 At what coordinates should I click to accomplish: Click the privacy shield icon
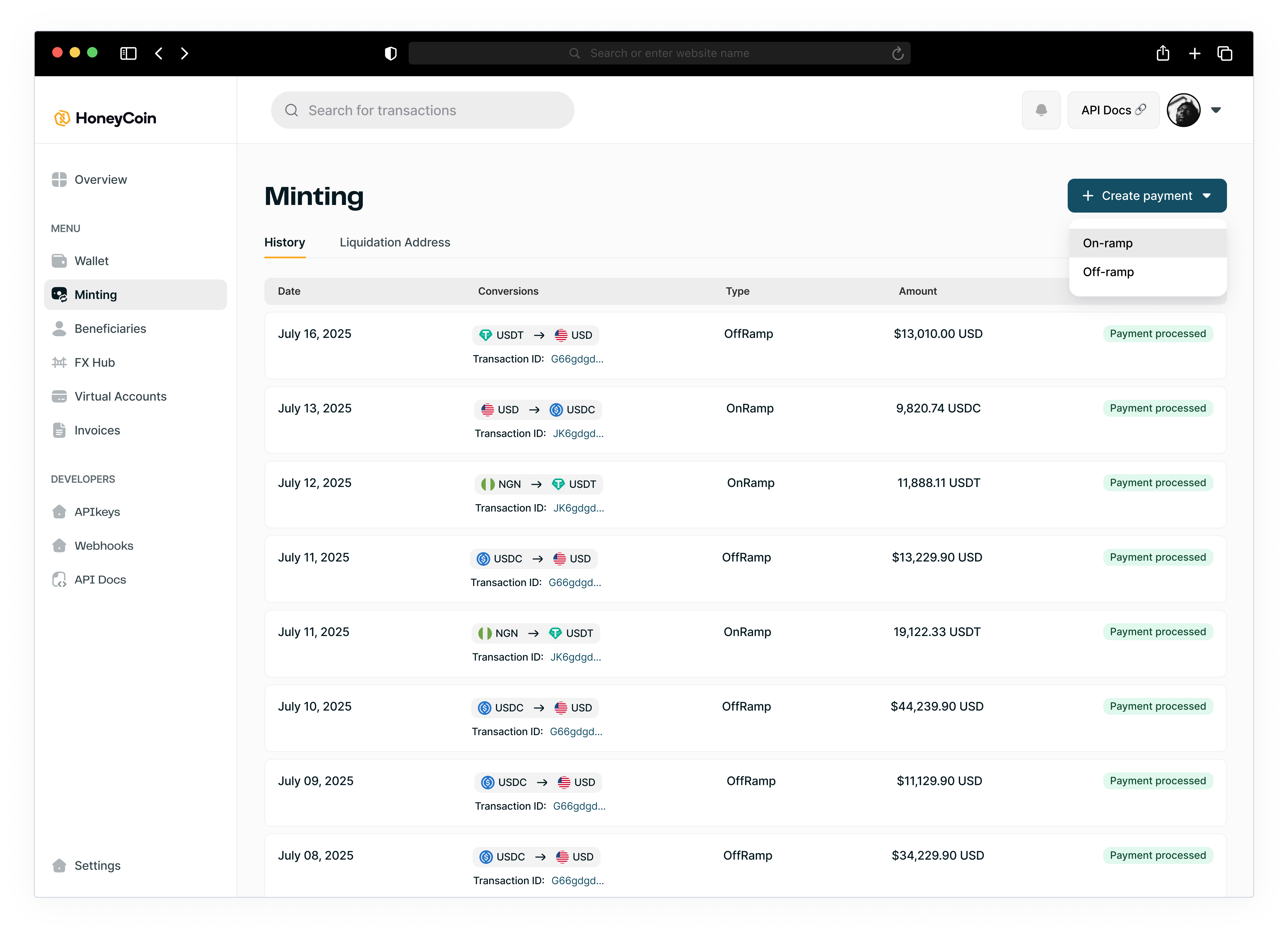coord(390,53)
